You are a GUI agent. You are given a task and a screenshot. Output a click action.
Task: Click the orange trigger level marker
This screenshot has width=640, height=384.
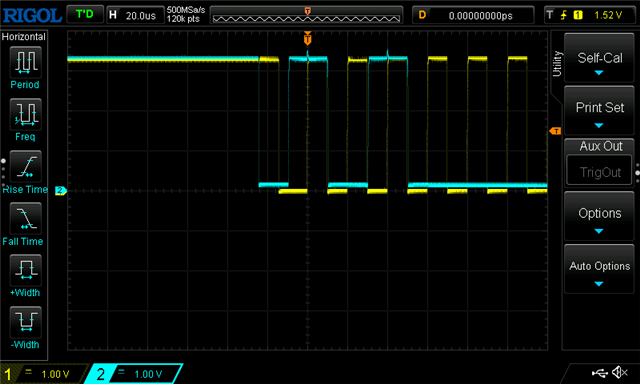(555, 131)
